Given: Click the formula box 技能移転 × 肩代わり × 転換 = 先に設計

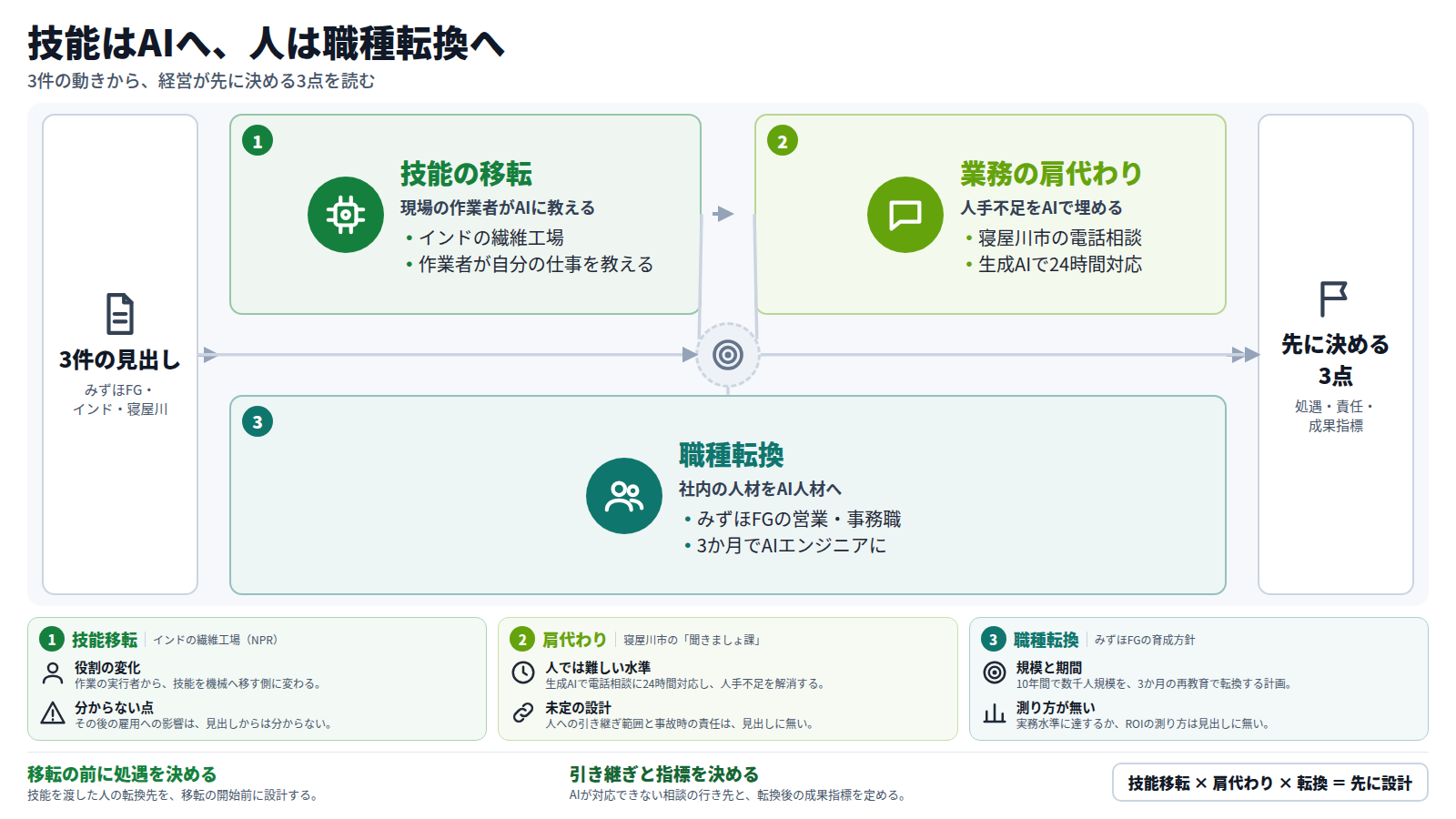Looking at the screenshot, I should tap(1270, 783).
